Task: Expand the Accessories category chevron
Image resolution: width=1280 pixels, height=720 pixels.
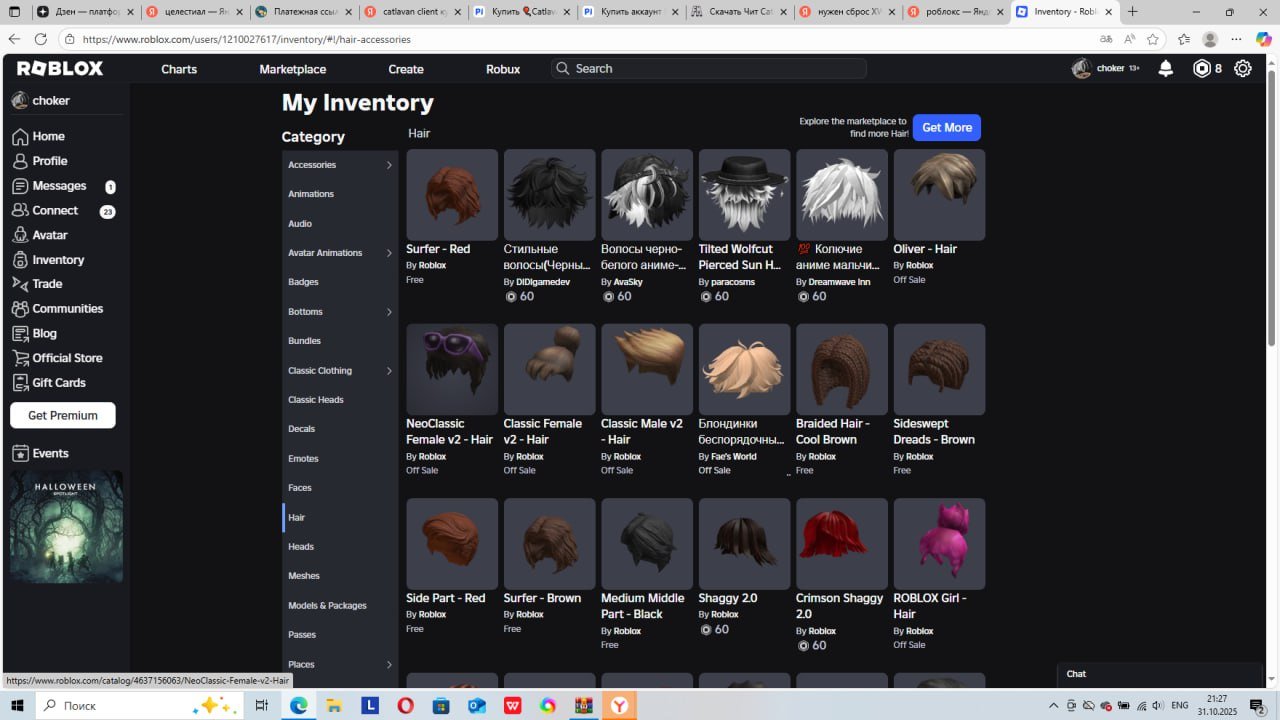Action: 389,165
